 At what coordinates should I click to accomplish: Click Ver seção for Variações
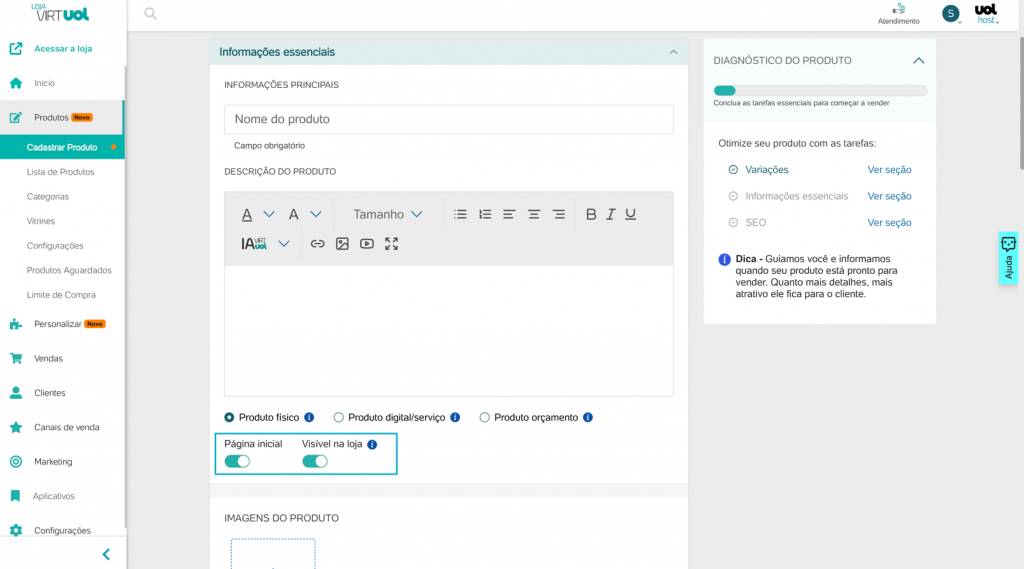click(x=889, y=170)
